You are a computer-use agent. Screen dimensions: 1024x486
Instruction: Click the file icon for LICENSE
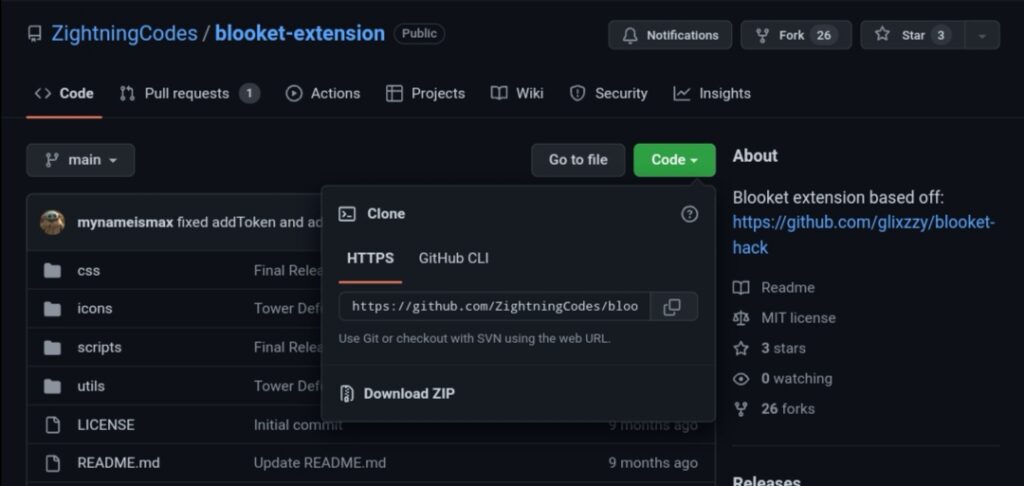52,425
